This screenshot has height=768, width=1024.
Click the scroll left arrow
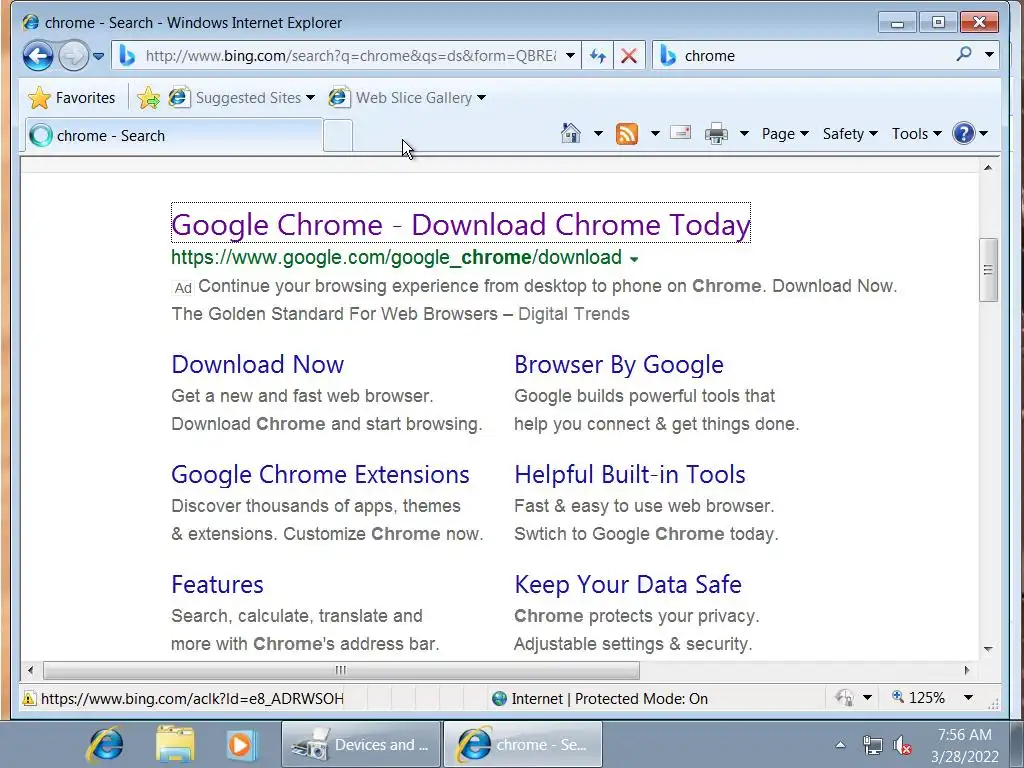30,670
